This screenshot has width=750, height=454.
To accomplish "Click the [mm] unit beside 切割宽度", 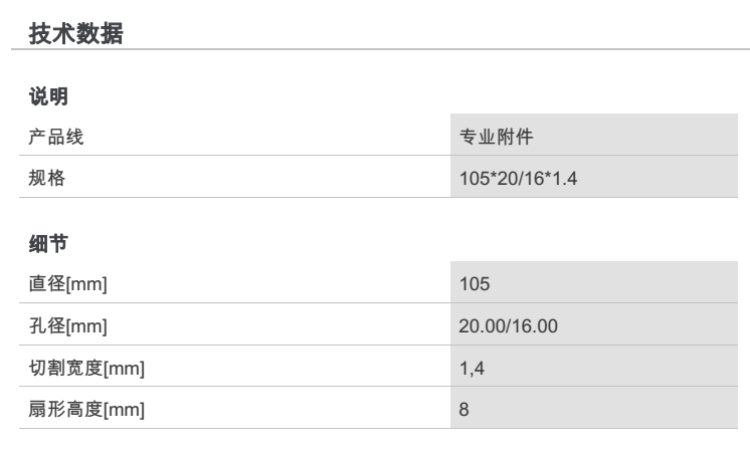I will tap(123, 368).
